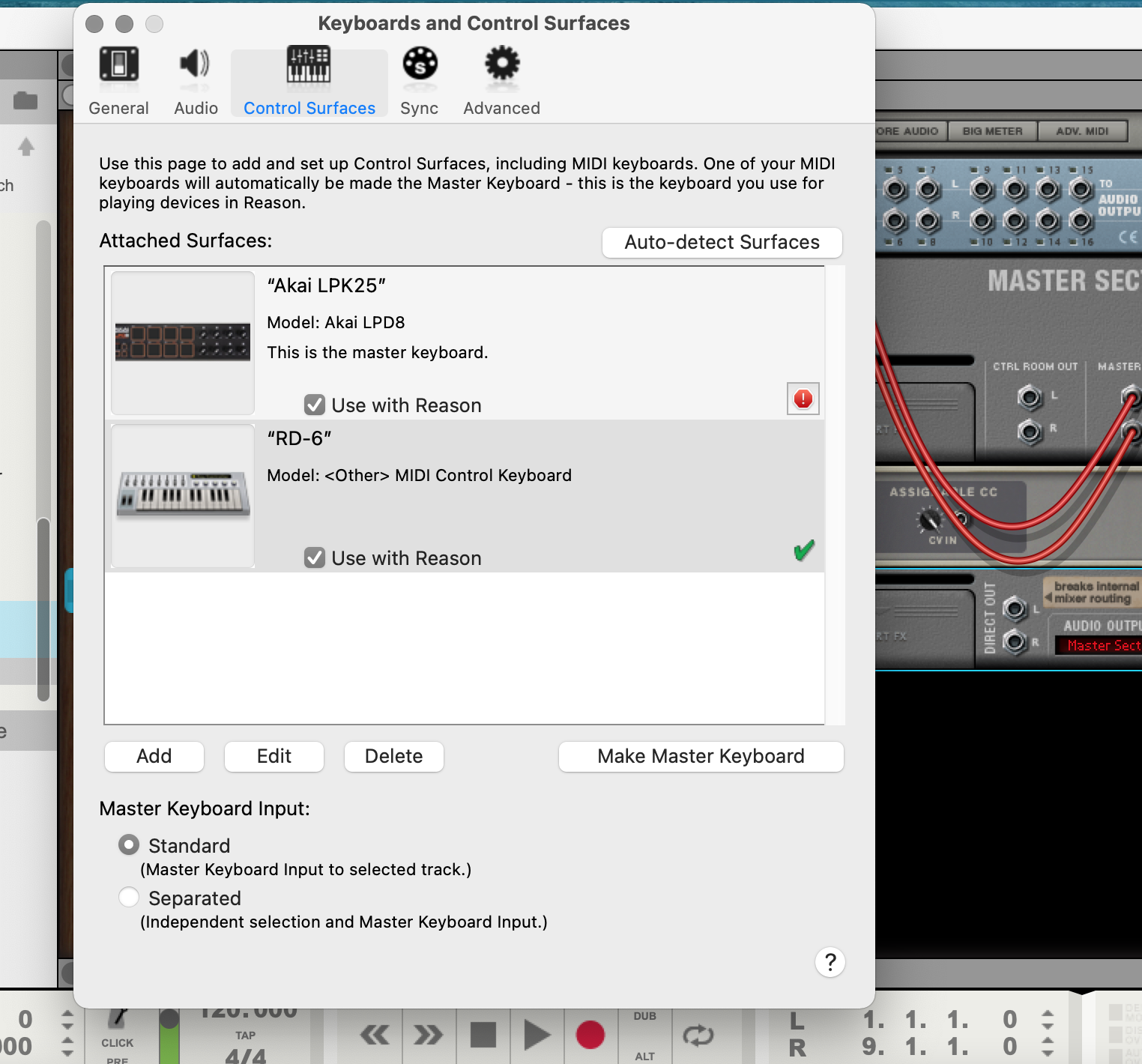This screenshot has width=1142, height=1064.
Task: Click audio output jack 13 in rack
Action: tap(1048, 190)
